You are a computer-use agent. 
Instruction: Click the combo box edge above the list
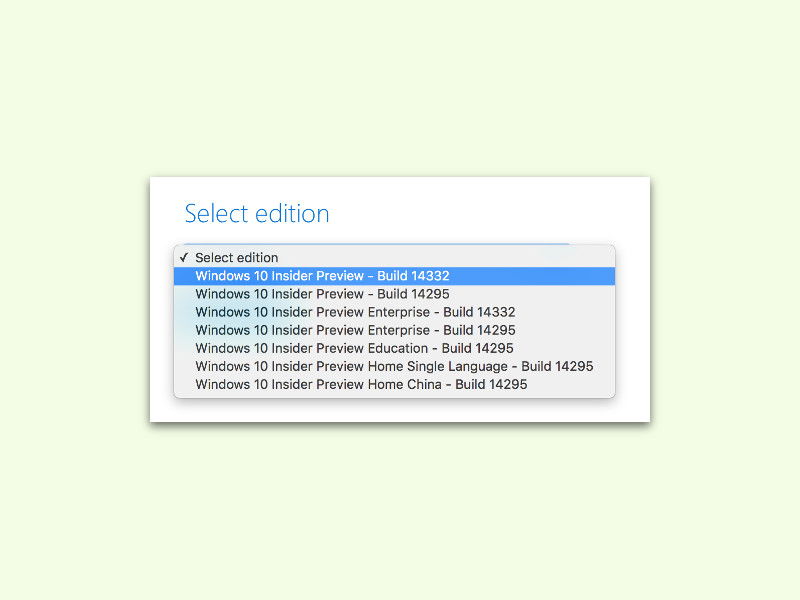pos(377,244)
